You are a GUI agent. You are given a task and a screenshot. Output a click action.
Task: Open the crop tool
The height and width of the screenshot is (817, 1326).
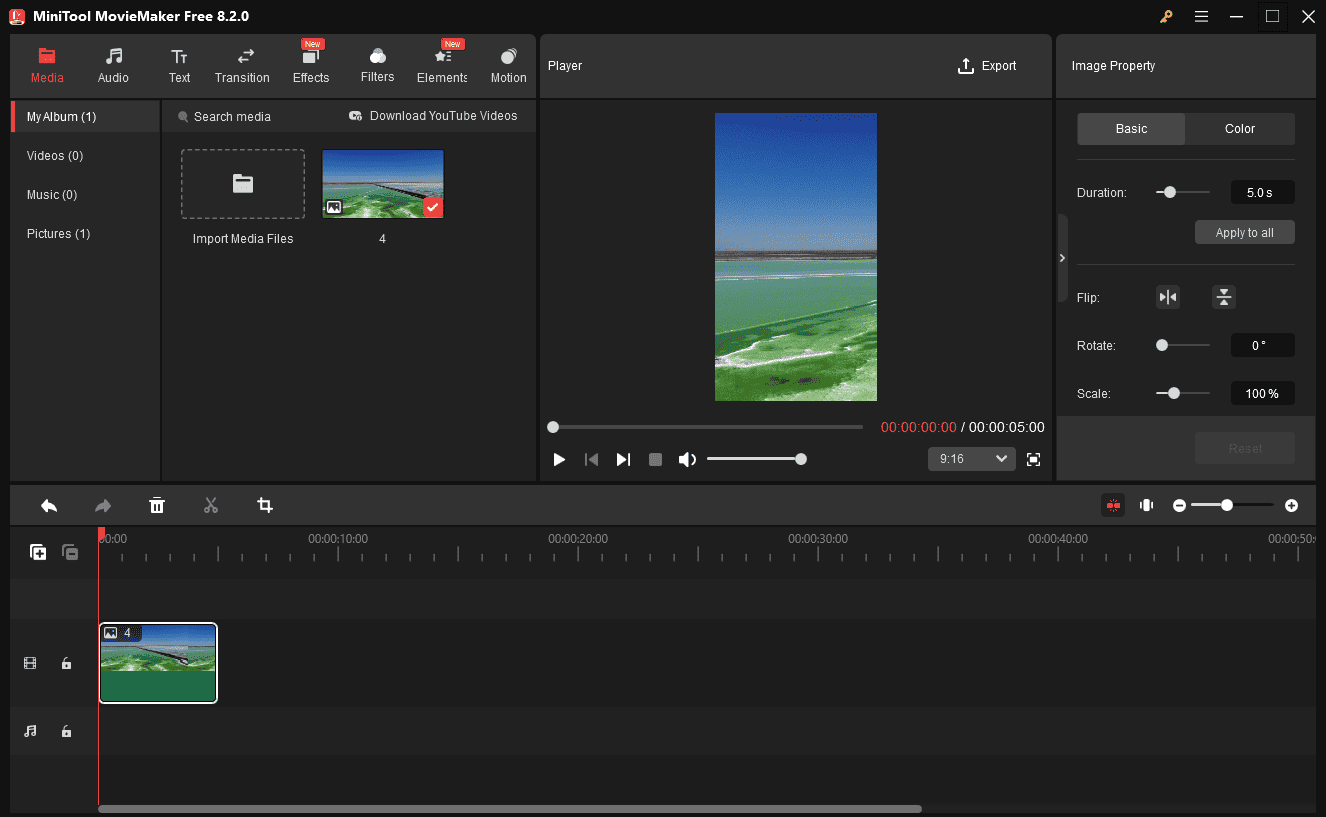click(265, 506)
